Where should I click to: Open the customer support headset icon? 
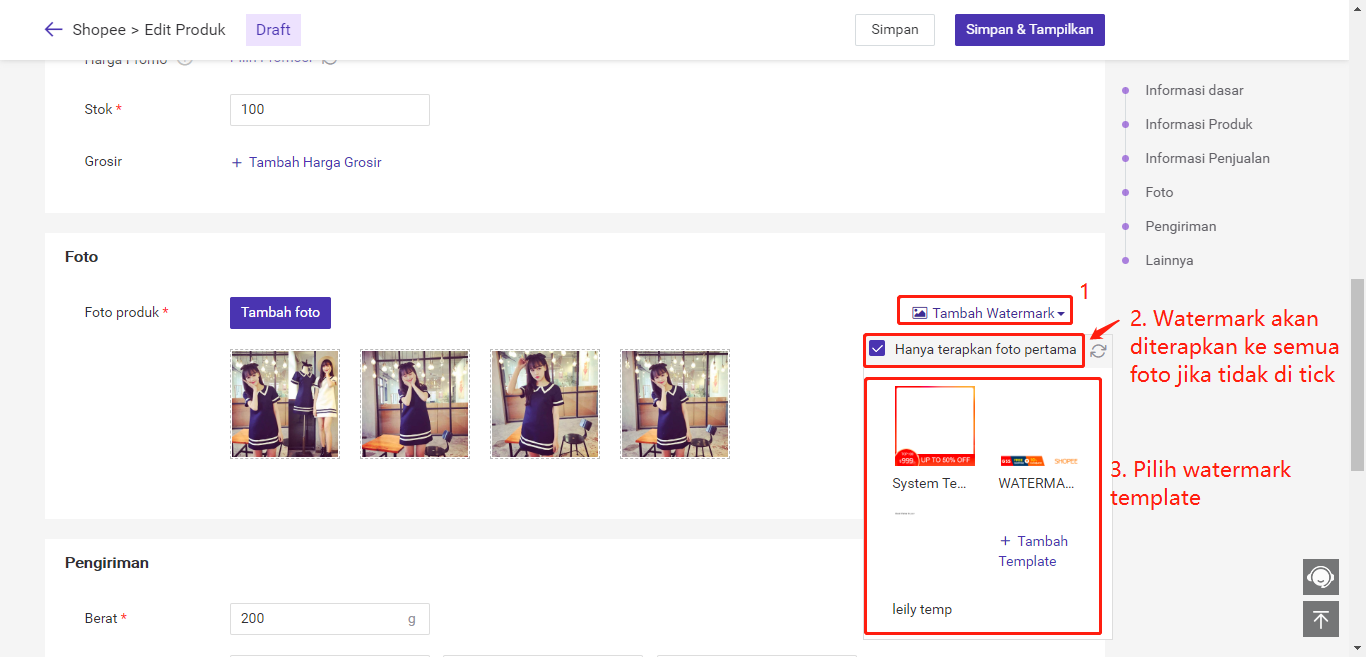(1320, 578)
